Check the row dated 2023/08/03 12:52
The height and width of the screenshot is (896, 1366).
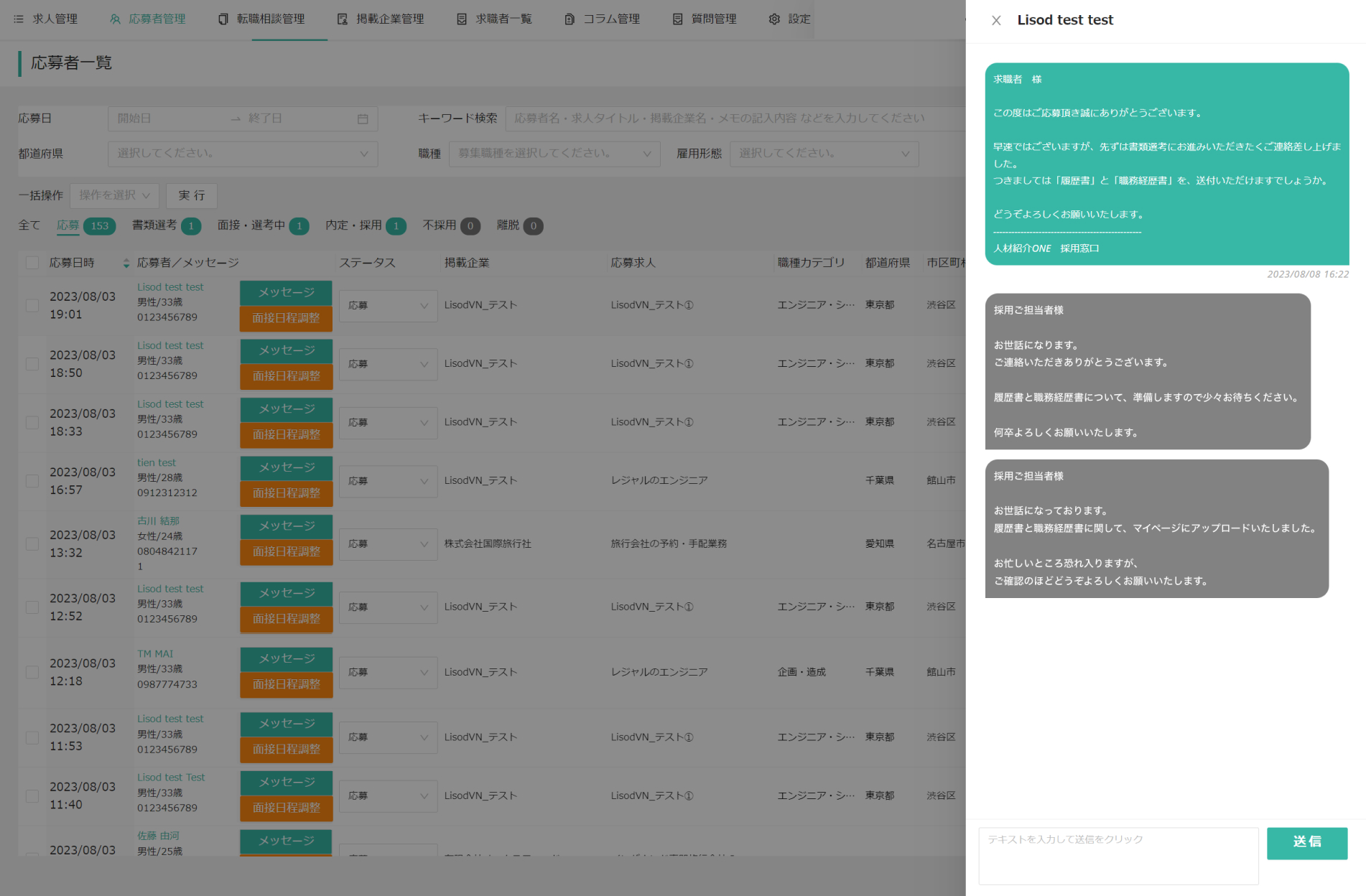tap(32, 607)
